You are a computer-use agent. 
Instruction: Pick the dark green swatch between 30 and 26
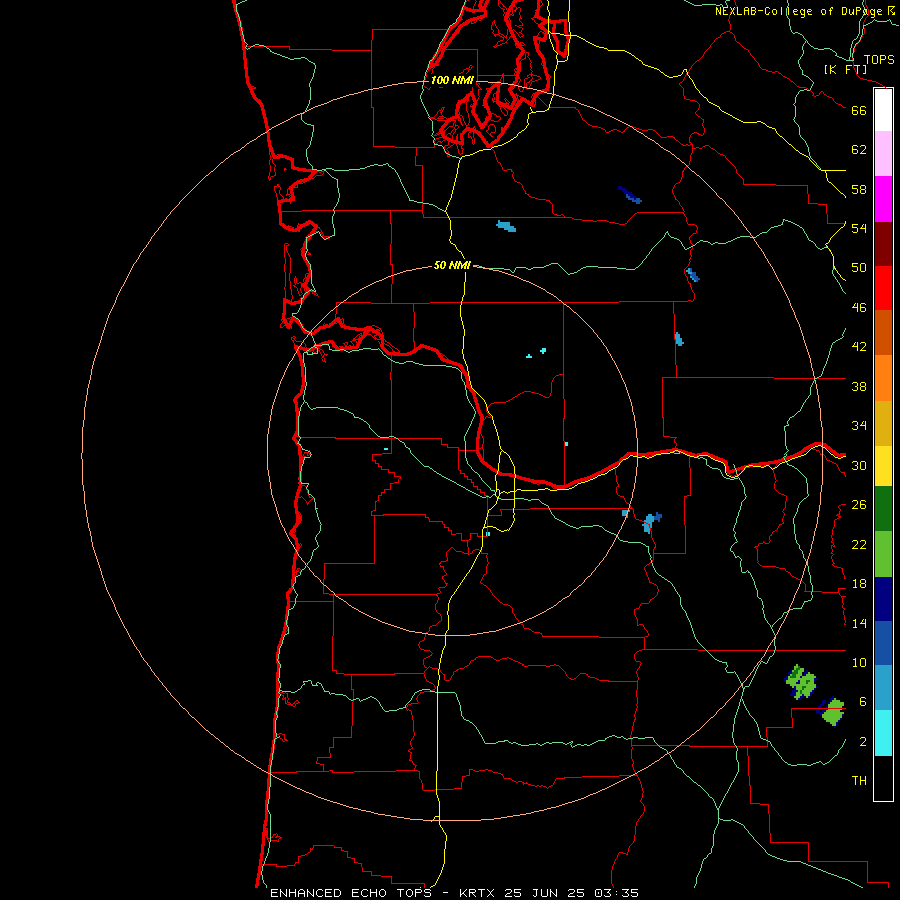tap(883, 509)
